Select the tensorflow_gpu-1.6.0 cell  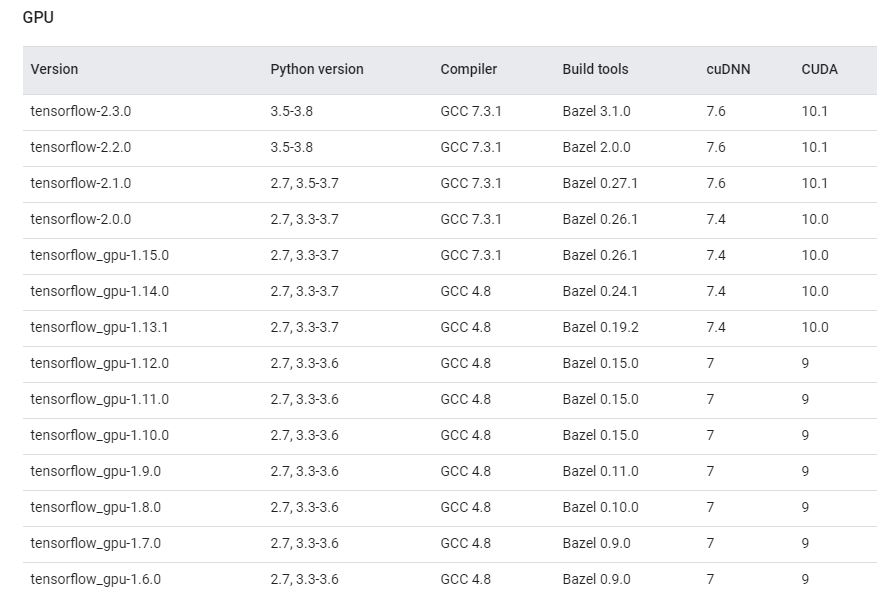96,579
